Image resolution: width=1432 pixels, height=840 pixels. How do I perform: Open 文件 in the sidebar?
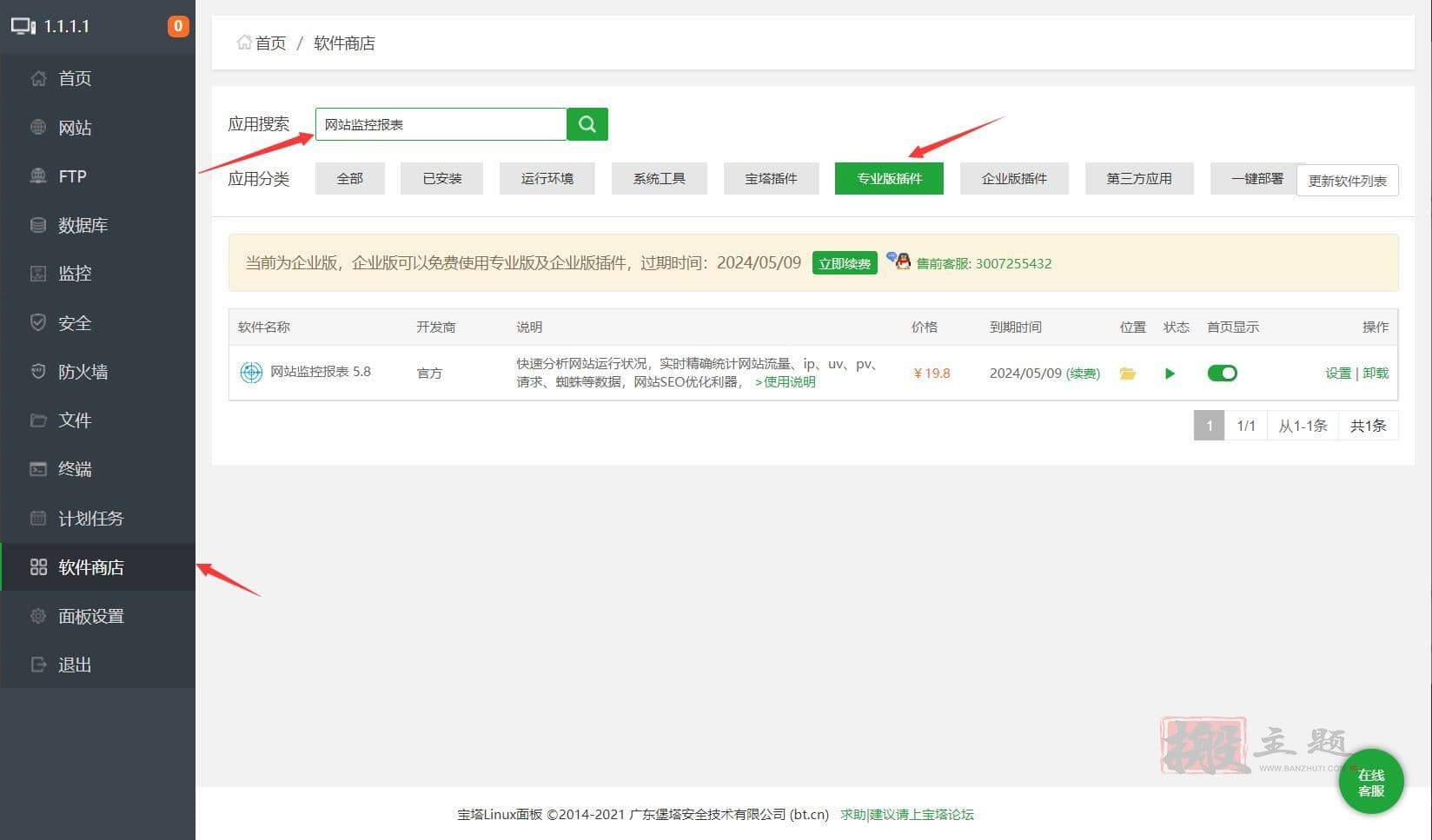tap(97, 420)
